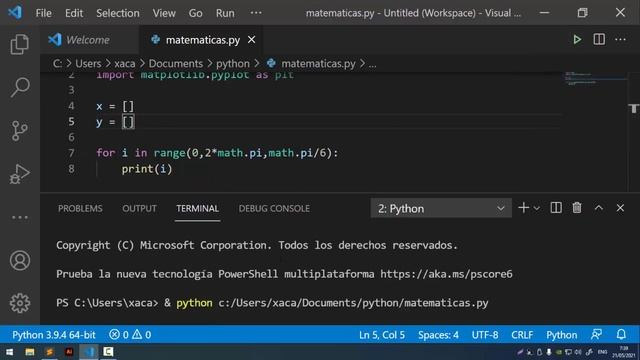Open the View menu

(164, 13)
